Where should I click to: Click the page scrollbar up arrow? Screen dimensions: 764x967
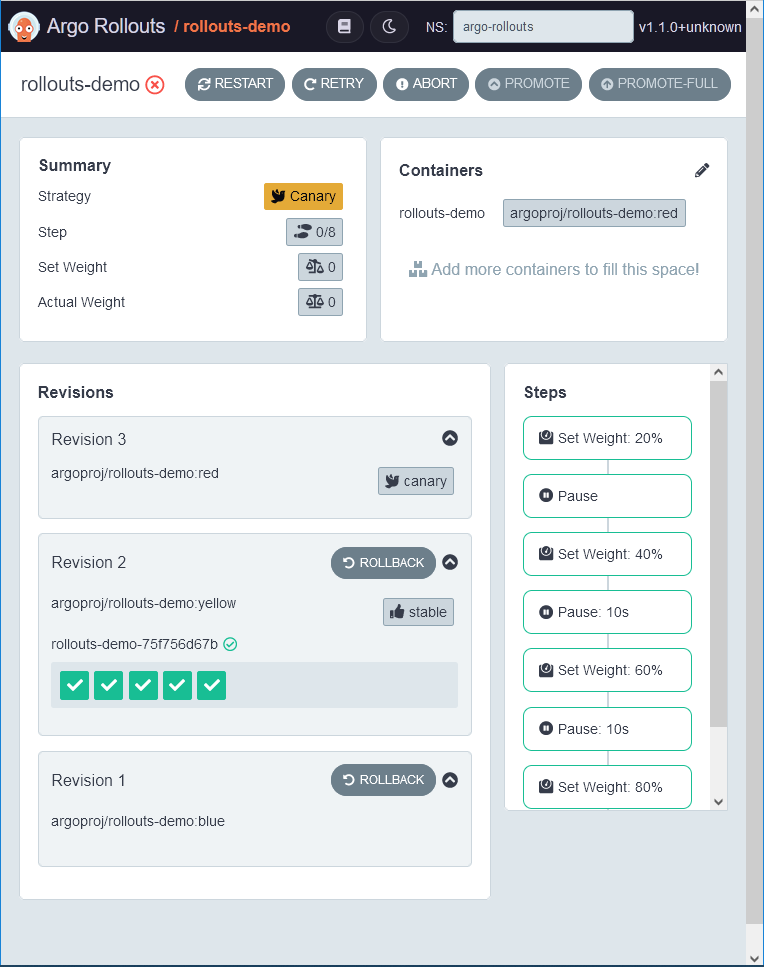[x=755, y=9]
